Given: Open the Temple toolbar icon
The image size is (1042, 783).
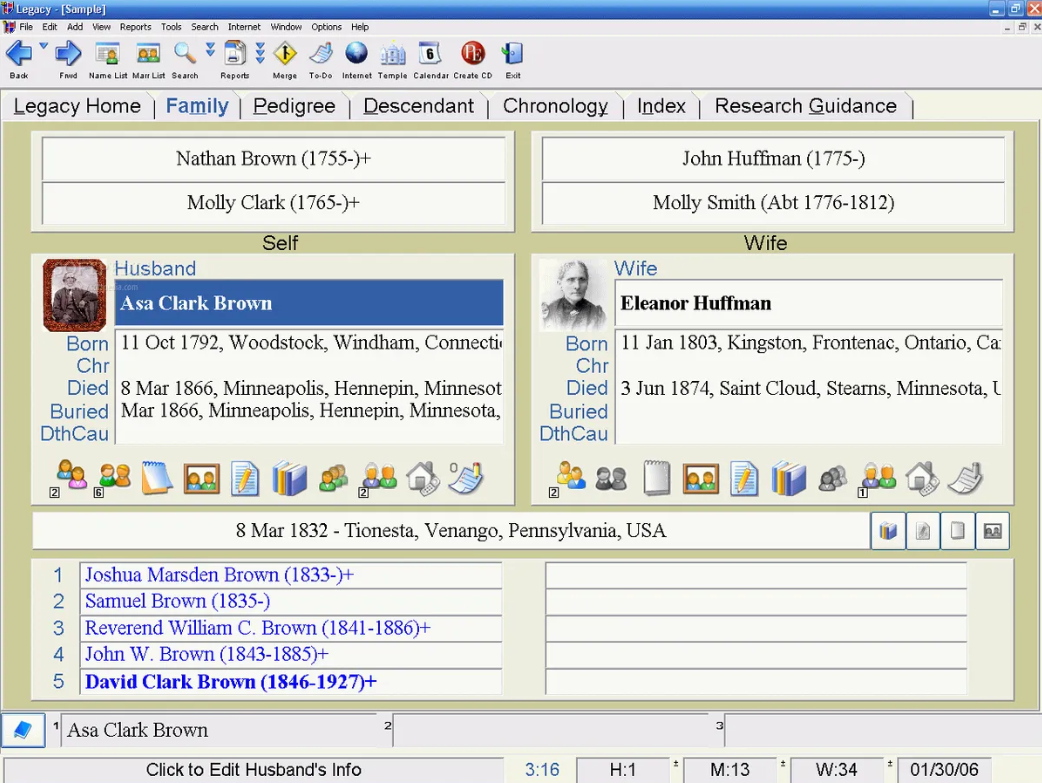Looking at the screenshot, I should [393, 54].
